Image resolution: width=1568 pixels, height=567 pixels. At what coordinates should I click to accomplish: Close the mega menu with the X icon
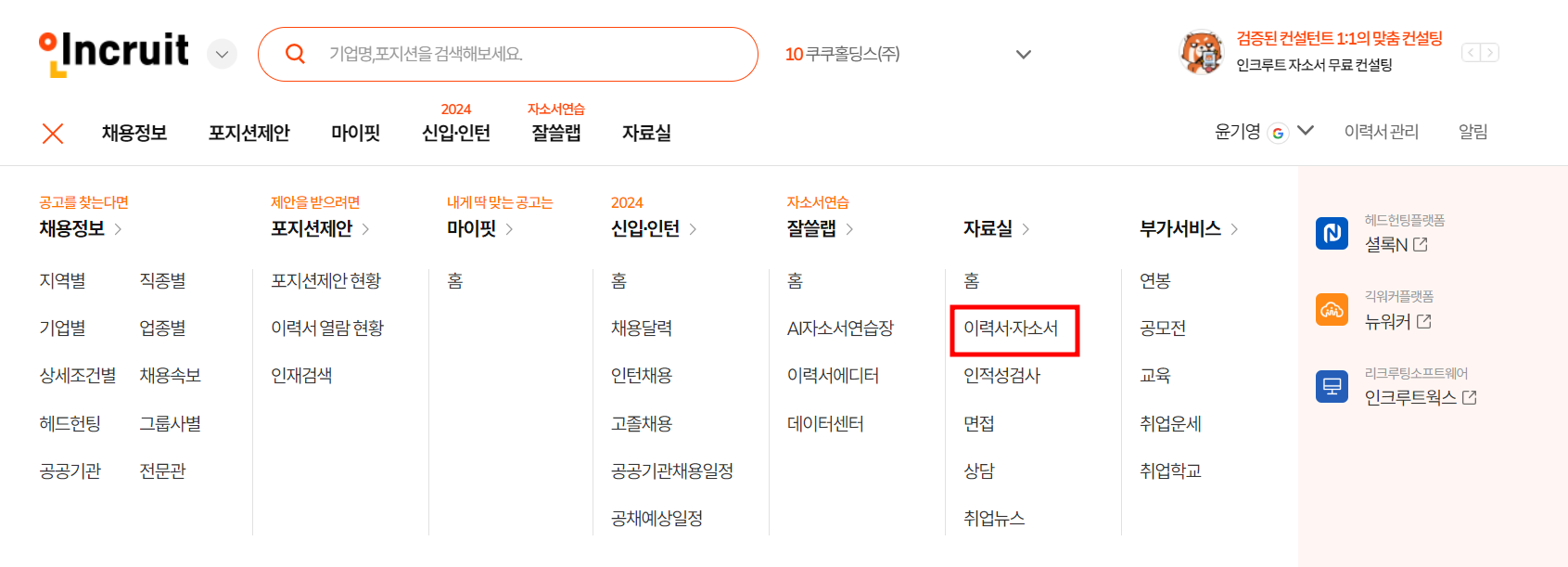53,133
